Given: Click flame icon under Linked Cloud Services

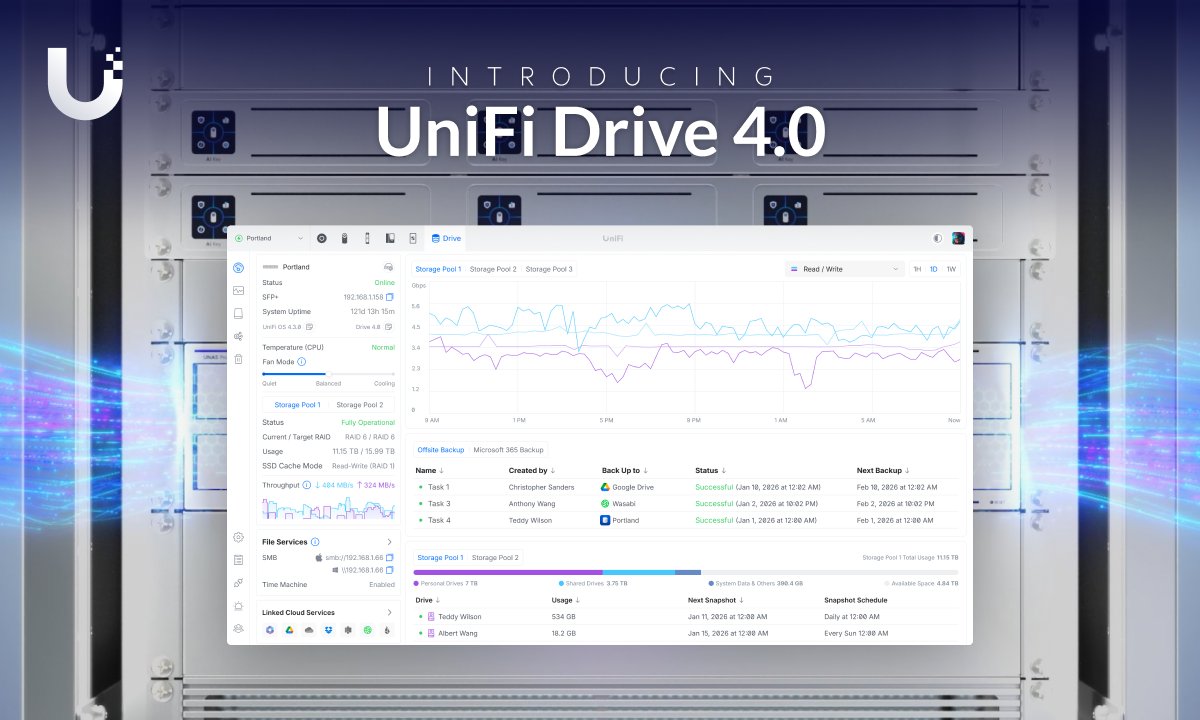Looking at the screenshot, I should click(387, 630).
